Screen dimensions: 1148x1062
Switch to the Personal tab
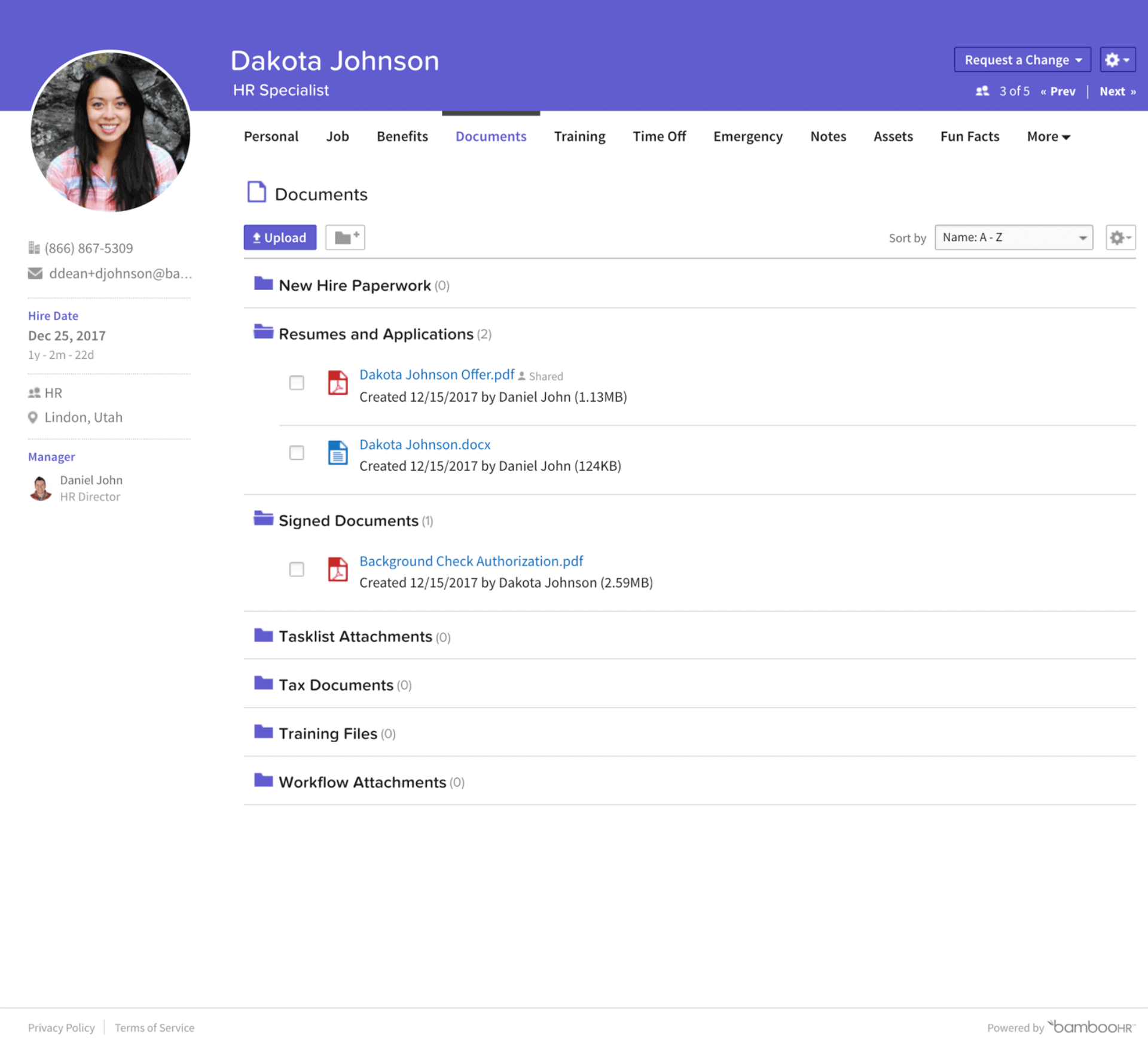tap(271, 136)
